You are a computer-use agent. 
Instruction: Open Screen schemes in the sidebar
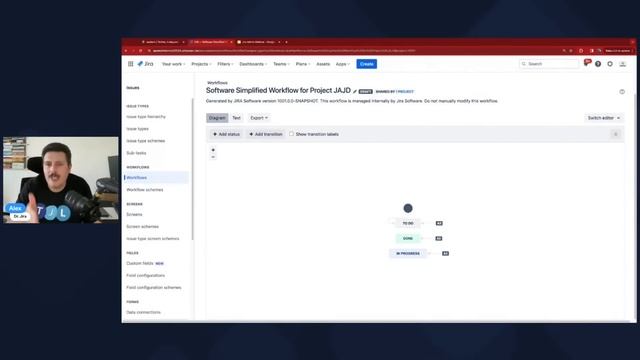[142, 227]
